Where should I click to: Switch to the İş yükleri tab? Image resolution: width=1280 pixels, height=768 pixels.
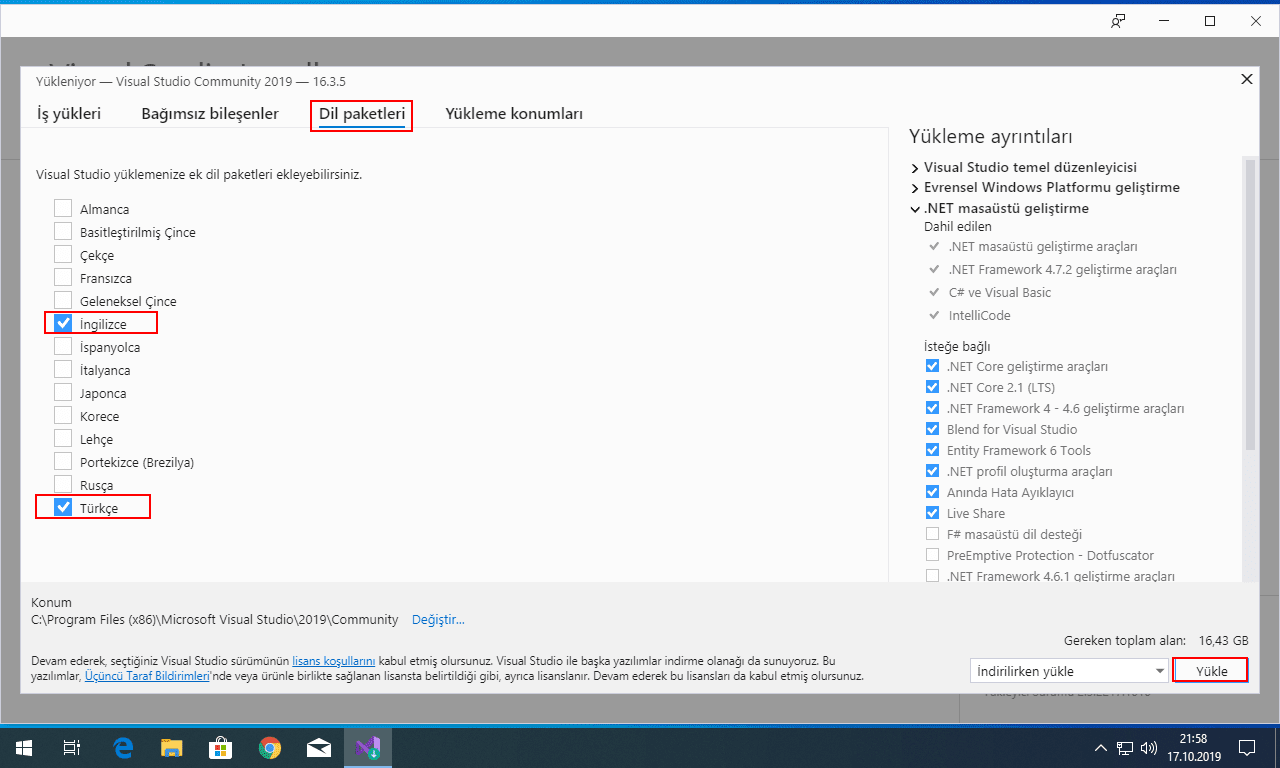pos(69,114)
